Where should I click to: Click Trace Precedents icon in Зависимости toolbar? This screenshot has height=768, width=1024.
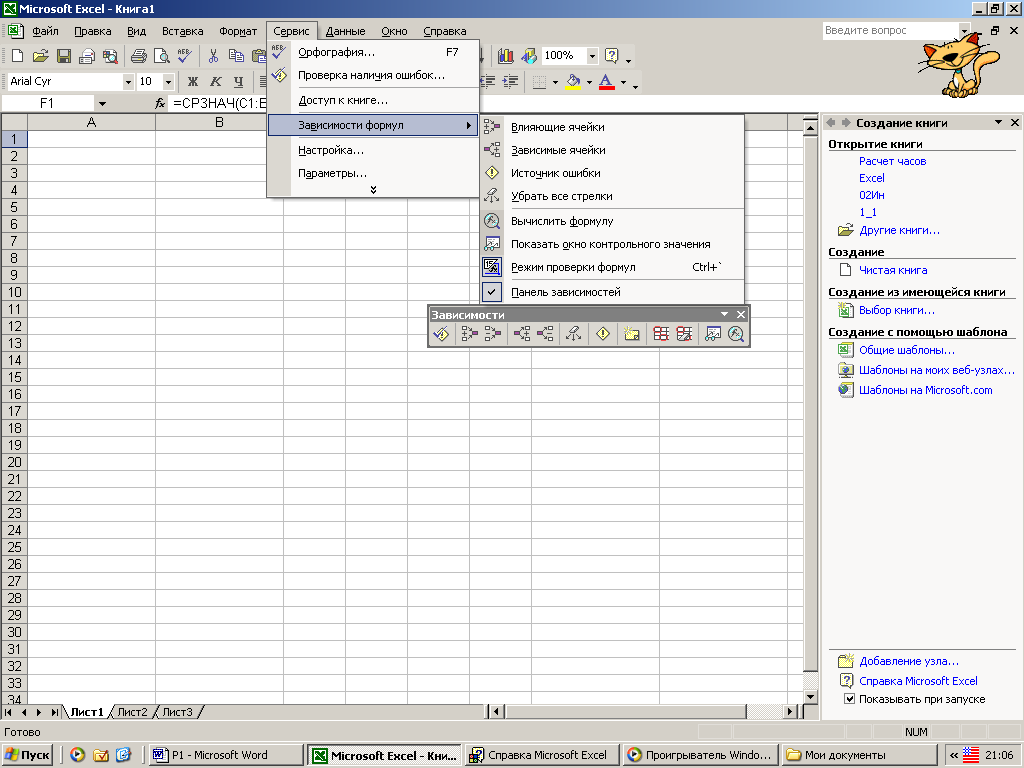[x=470, y=334]
